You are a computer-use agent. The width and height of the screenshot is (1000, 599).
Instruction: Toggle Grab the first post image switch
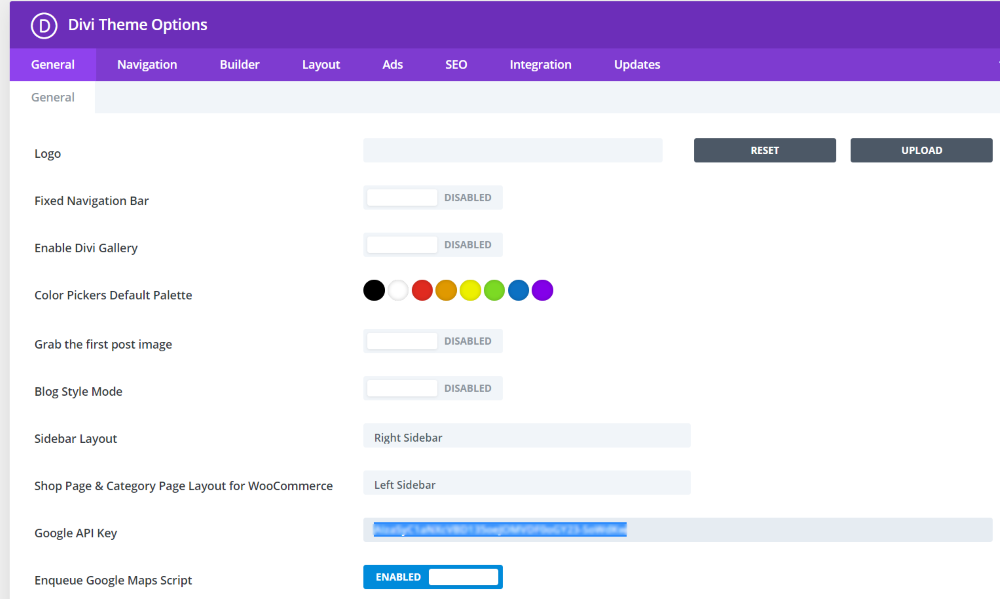(x=433, y=341)
